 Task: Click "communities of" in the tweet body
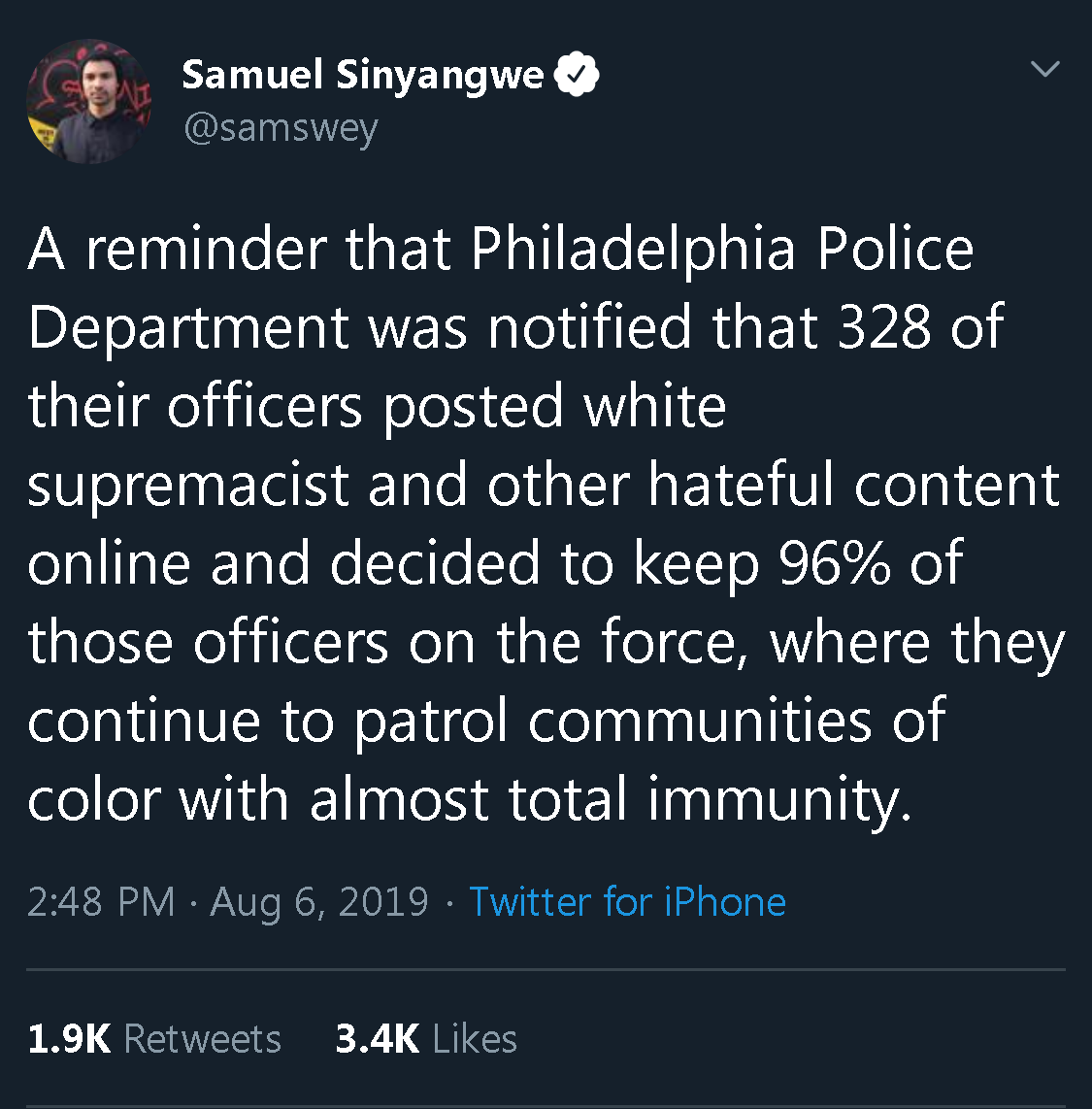click(736, 722)
